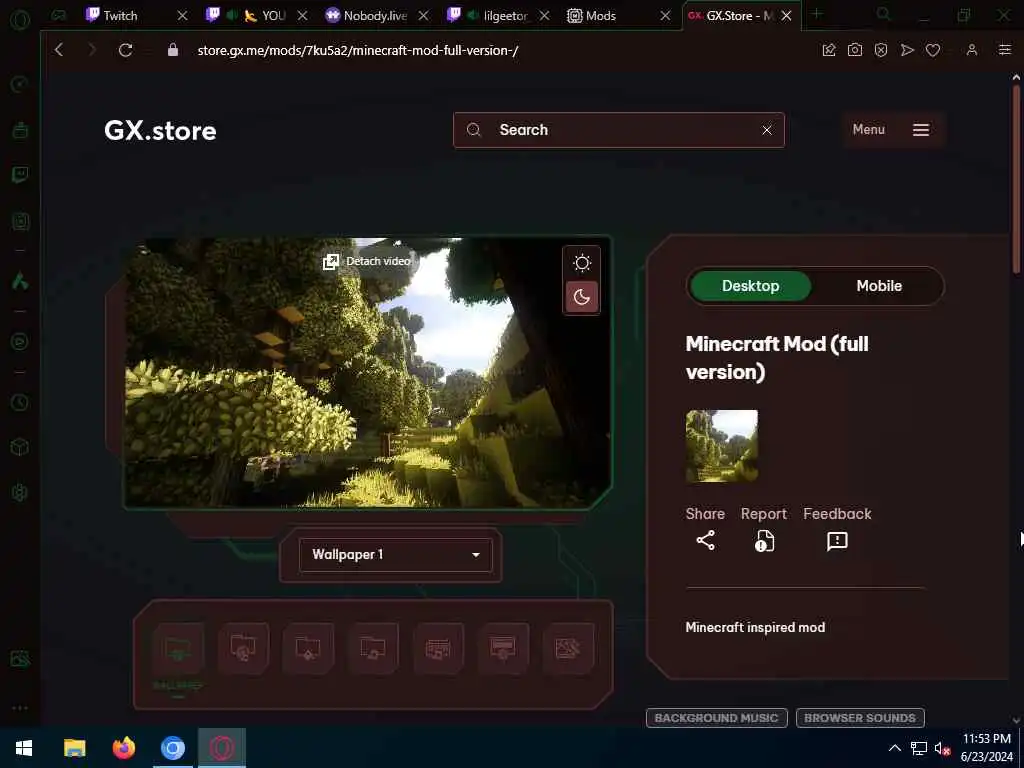Image resolution: width=1024 pixels, height=768 pixels.
Task: Close the Nobody.live tab
Action: (423, 16)
